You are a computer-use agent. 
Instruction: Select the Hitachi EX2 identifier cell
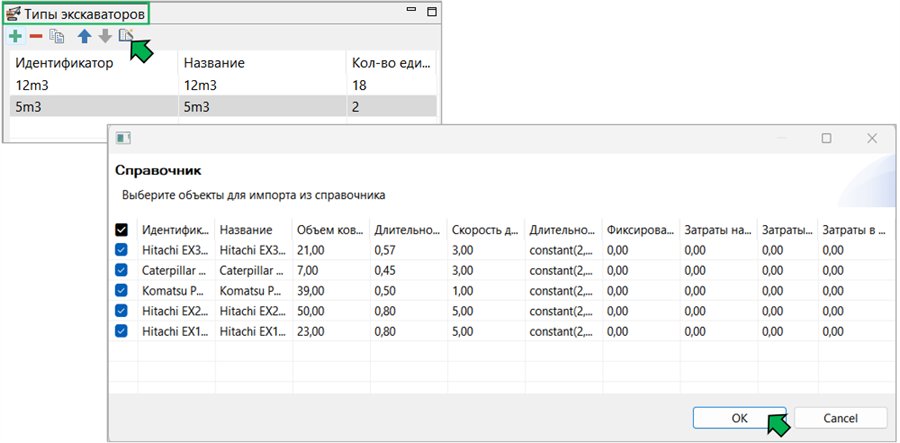(x=176, y=310)
